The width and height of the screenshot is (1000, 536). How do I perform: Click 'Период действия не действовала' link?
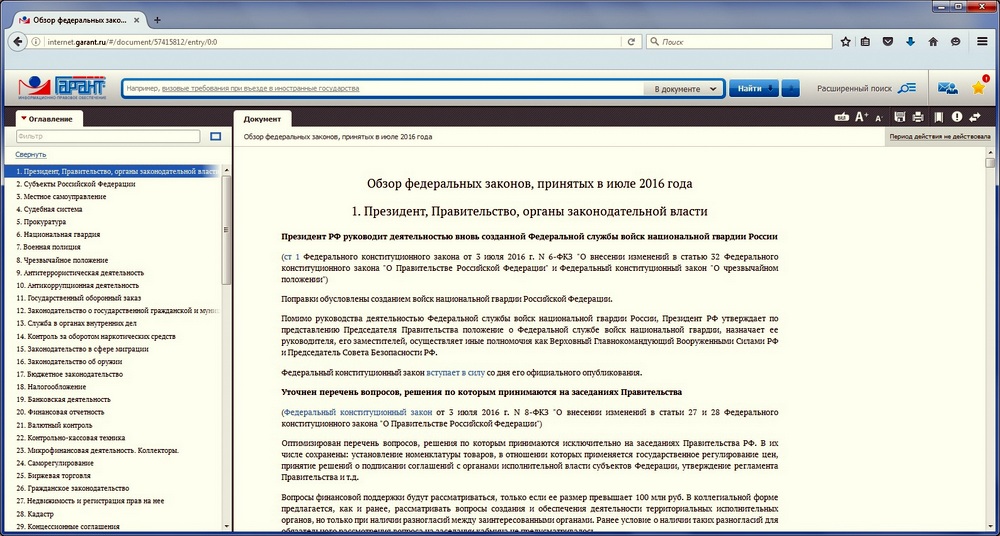[x=939, y=137]
